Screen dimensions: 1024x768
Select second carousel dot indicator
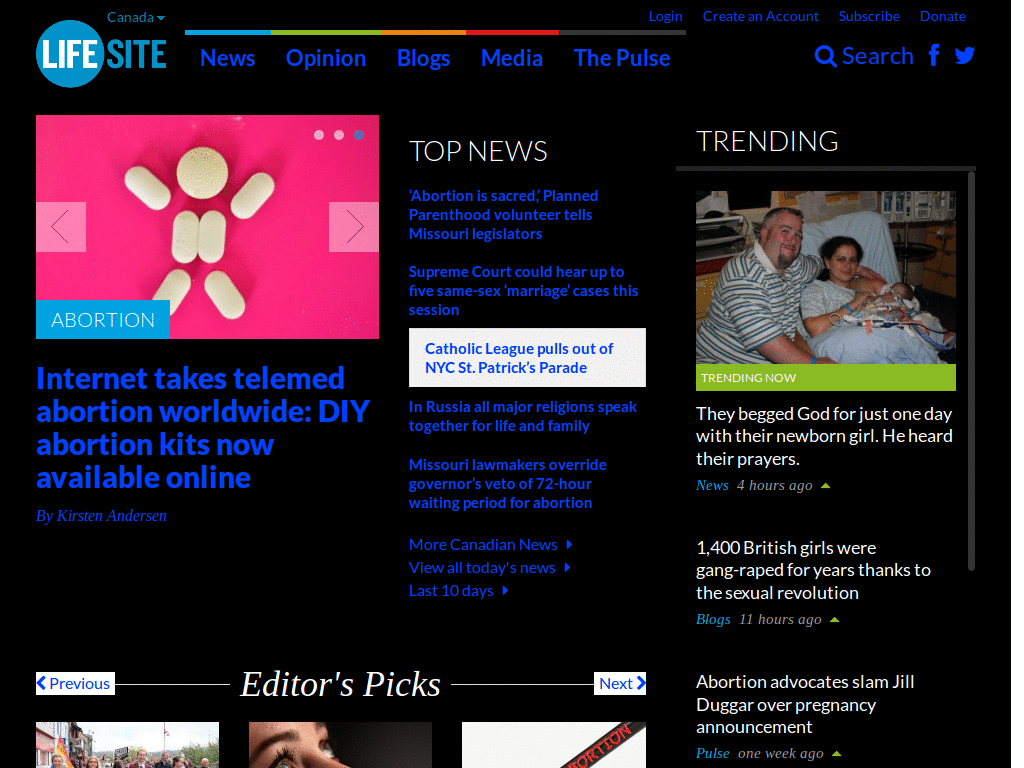point(339,135)
